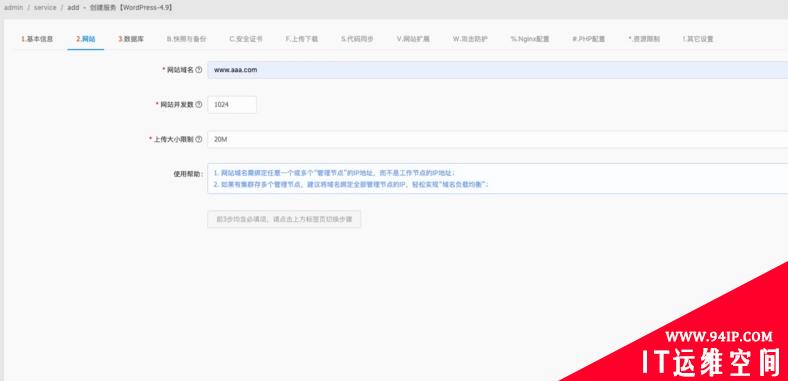Click the 使用帮助 label
This screenshot has width=788, height=381.
tap(188, 173)
